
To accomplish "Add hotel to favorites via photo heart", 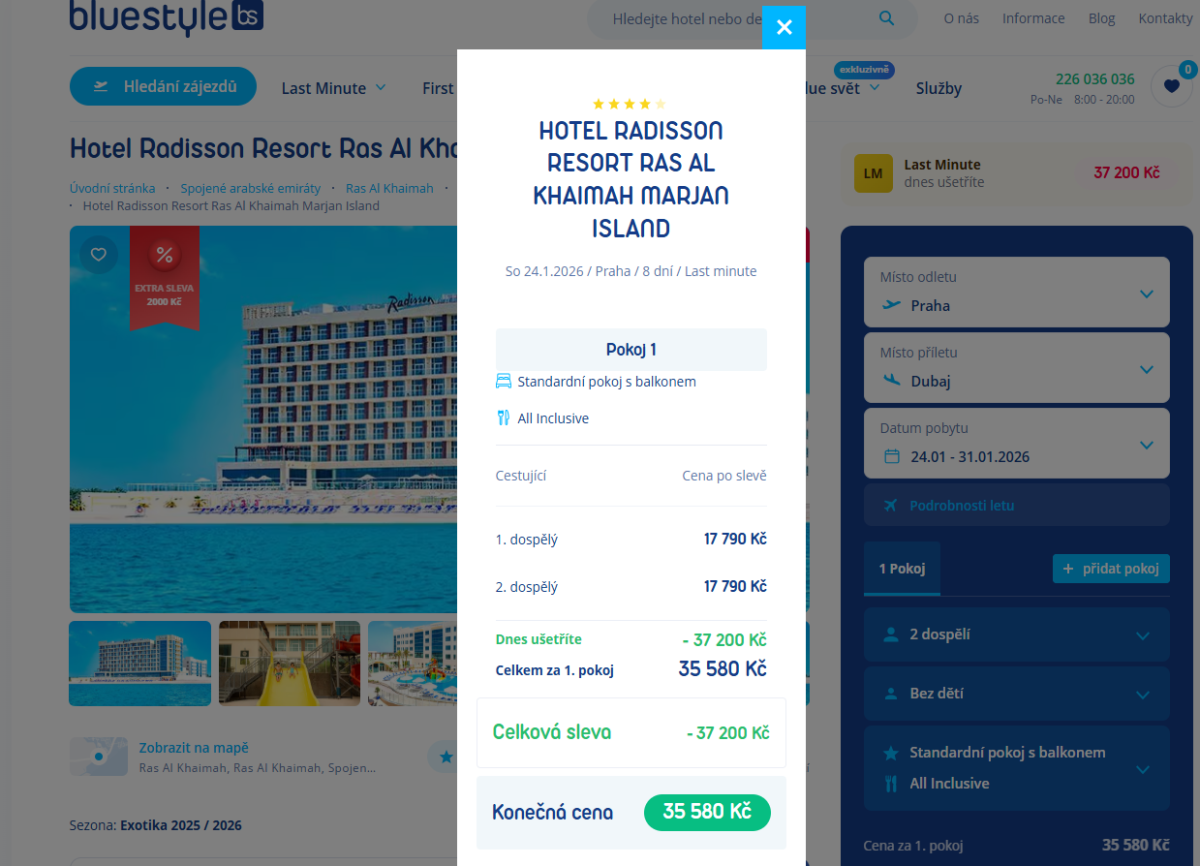I will pyautogui.click(x=98, y=254).
